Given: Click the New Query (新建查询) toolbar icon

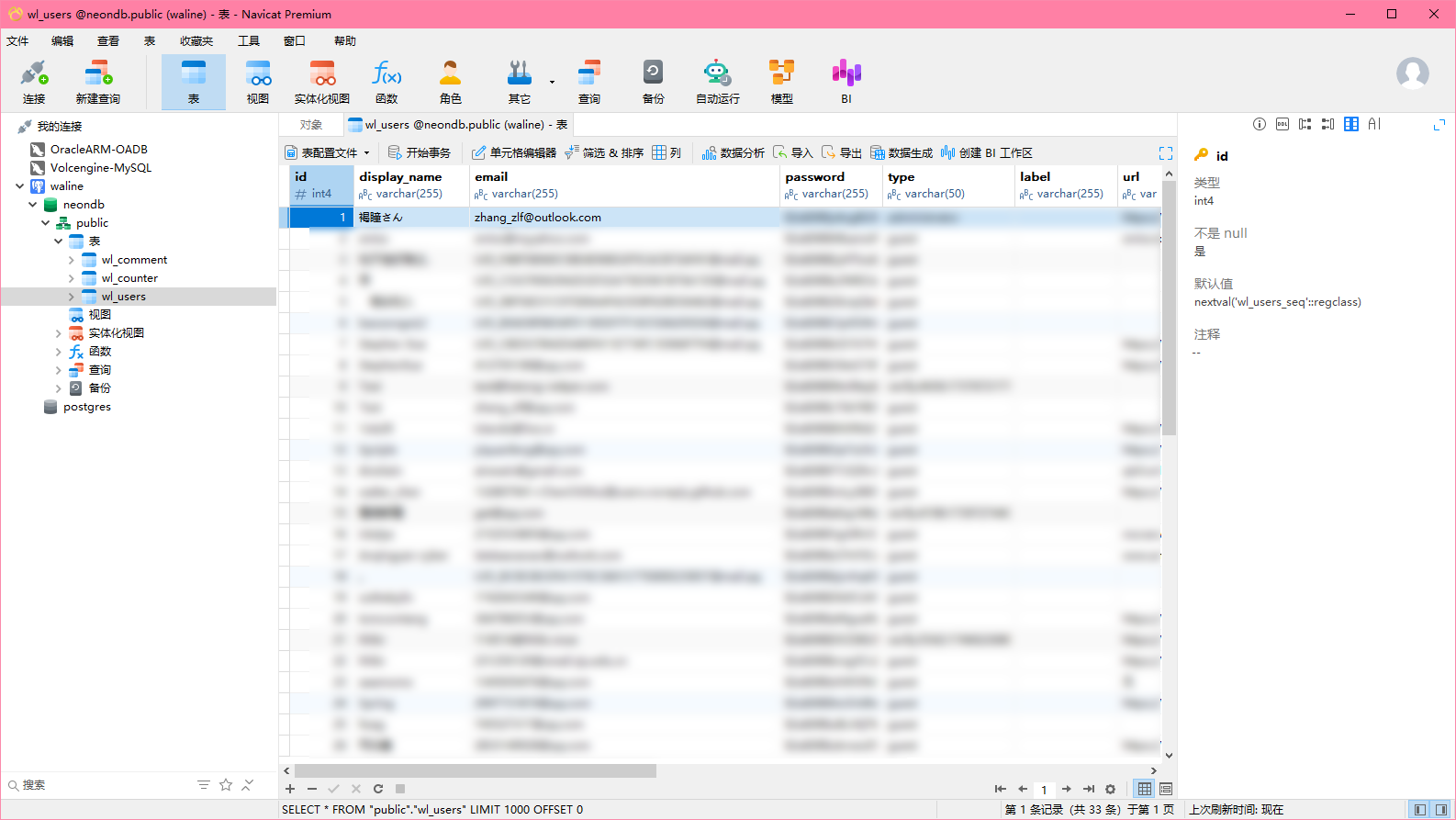Looking at the screenshot, I should (x=97, y=82).
